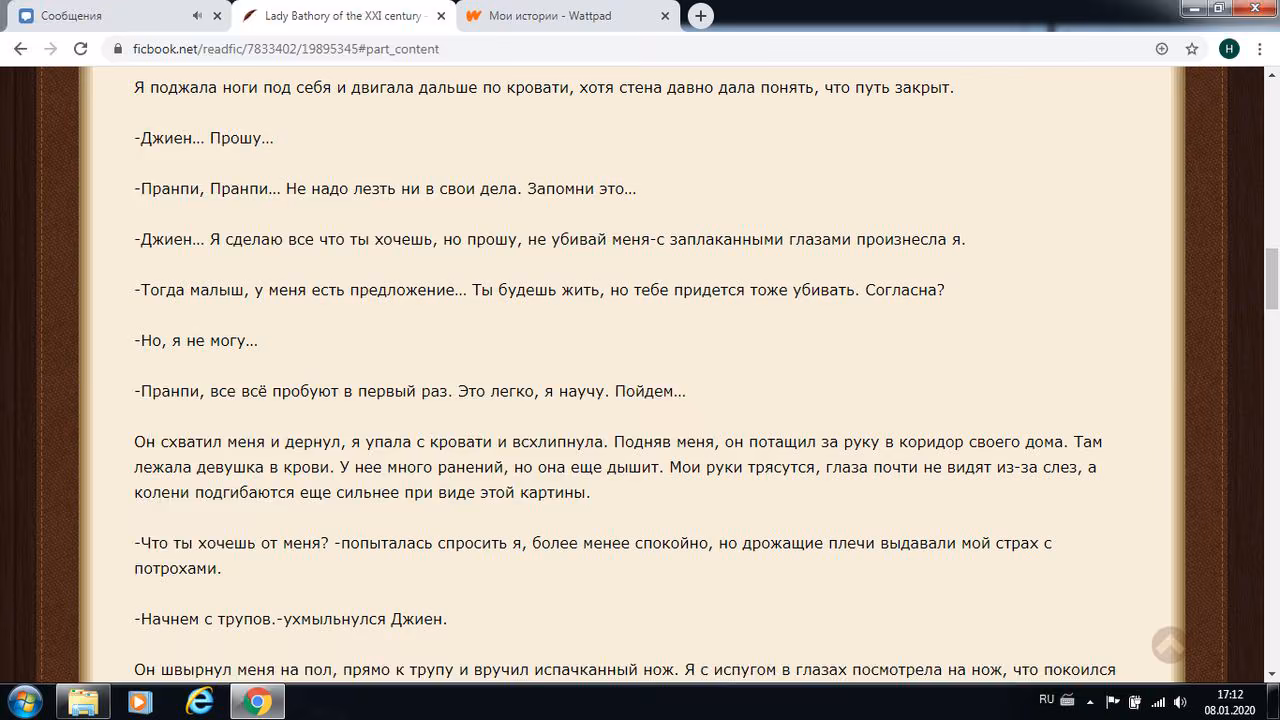Open the volume speaker icon
Viewport: 1280px width, 720px height.
pos(1181,702)
